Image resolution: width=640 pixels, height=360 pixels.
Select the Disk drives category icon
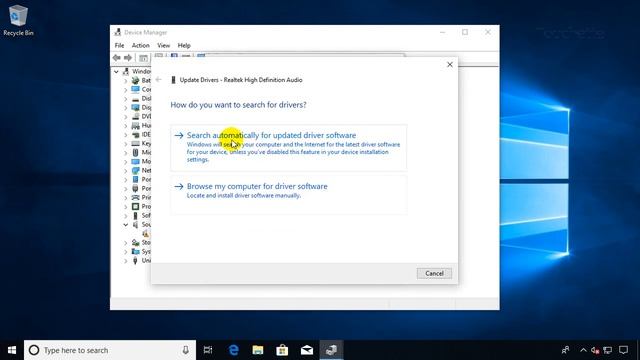tap(135, 98)
